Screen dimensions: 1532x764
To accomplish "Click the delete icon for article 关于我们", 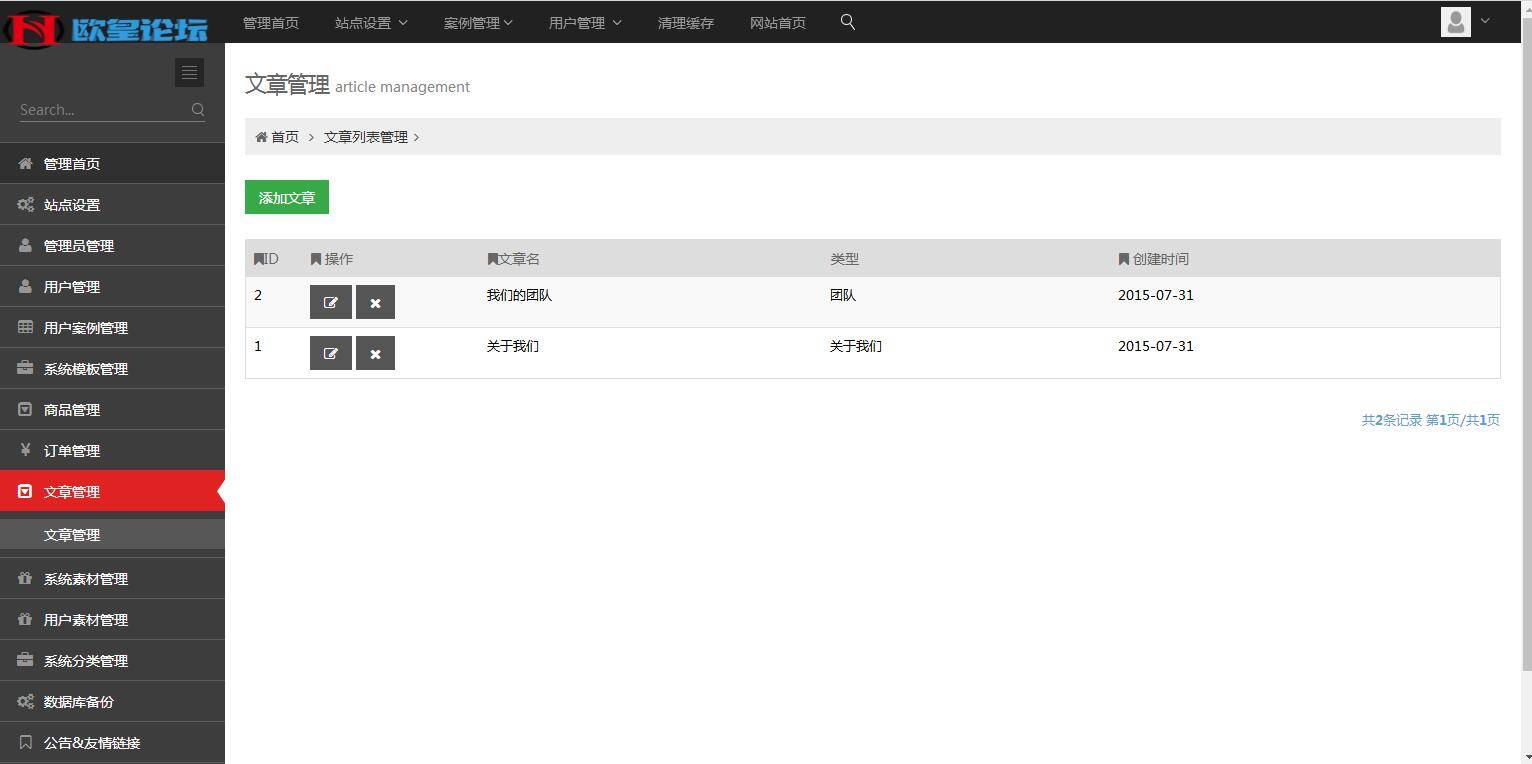I will (375, 352).
